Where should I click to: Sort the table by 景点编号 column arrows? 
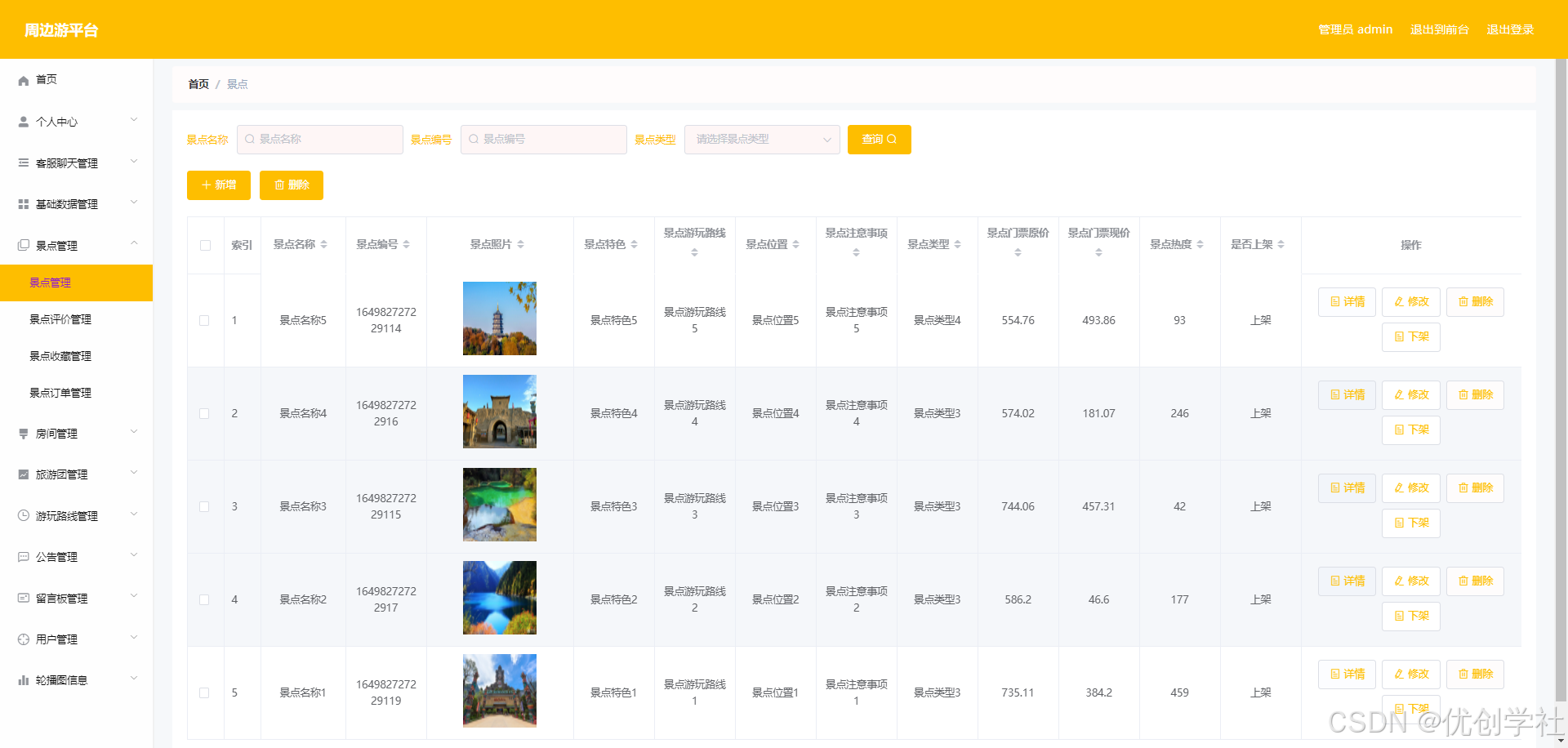tap(406, 244)
